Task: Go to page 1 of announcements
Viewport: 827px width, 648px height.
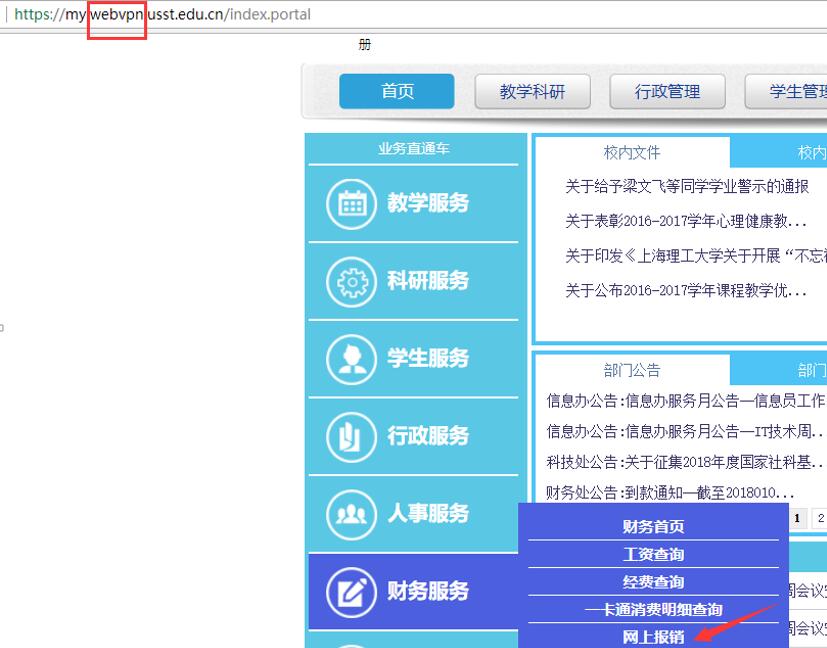Action: [798, 518]
